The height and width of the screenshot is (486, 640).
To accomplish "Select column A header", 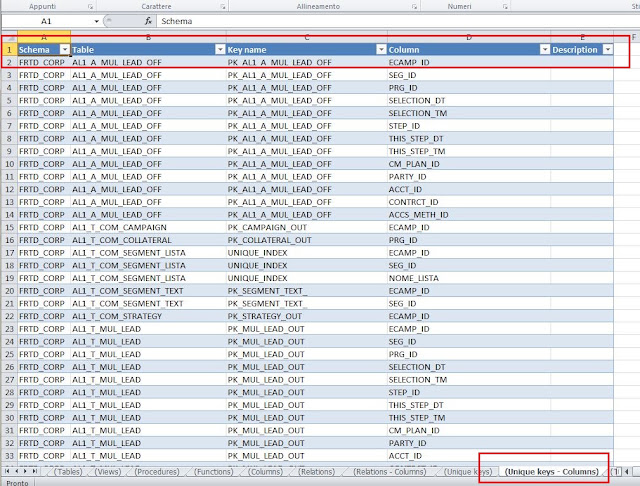I will point(44,37).
